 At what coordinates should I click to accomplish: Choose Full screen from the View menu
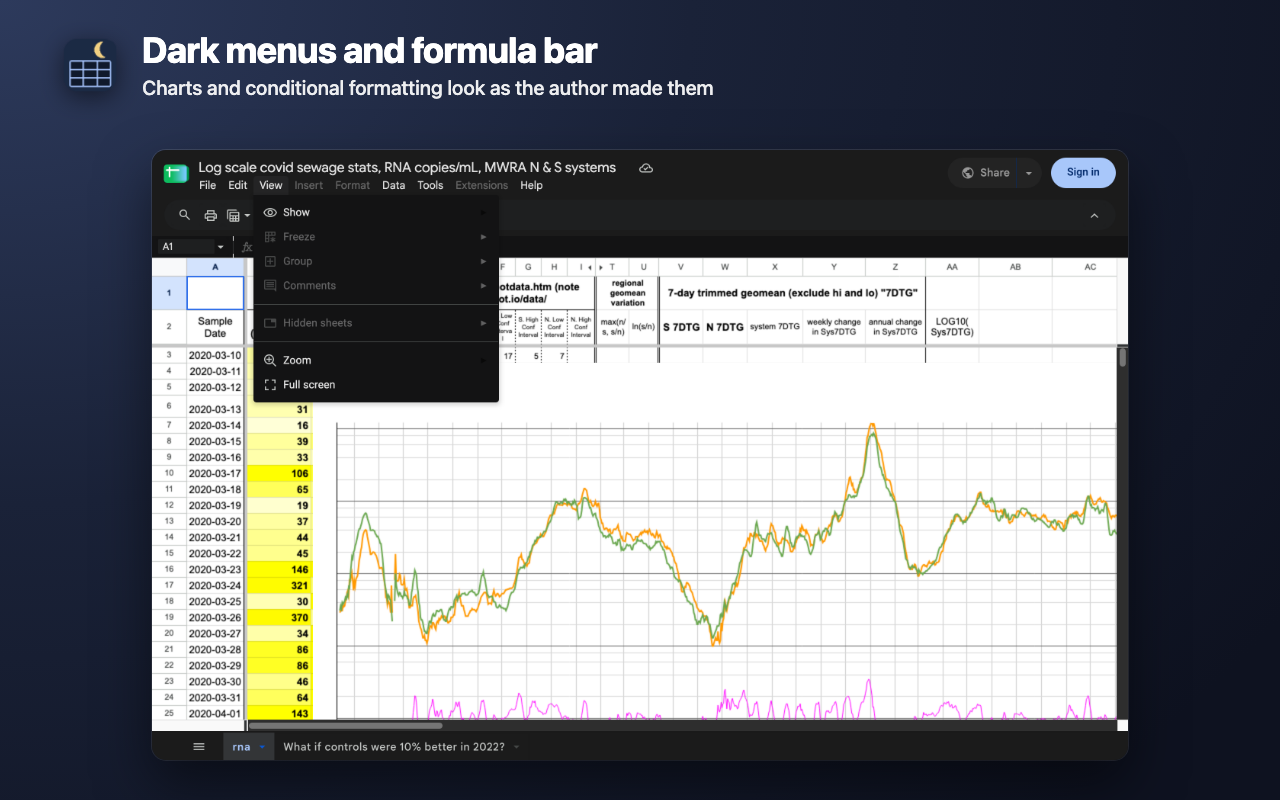click(x=376, y=385)
